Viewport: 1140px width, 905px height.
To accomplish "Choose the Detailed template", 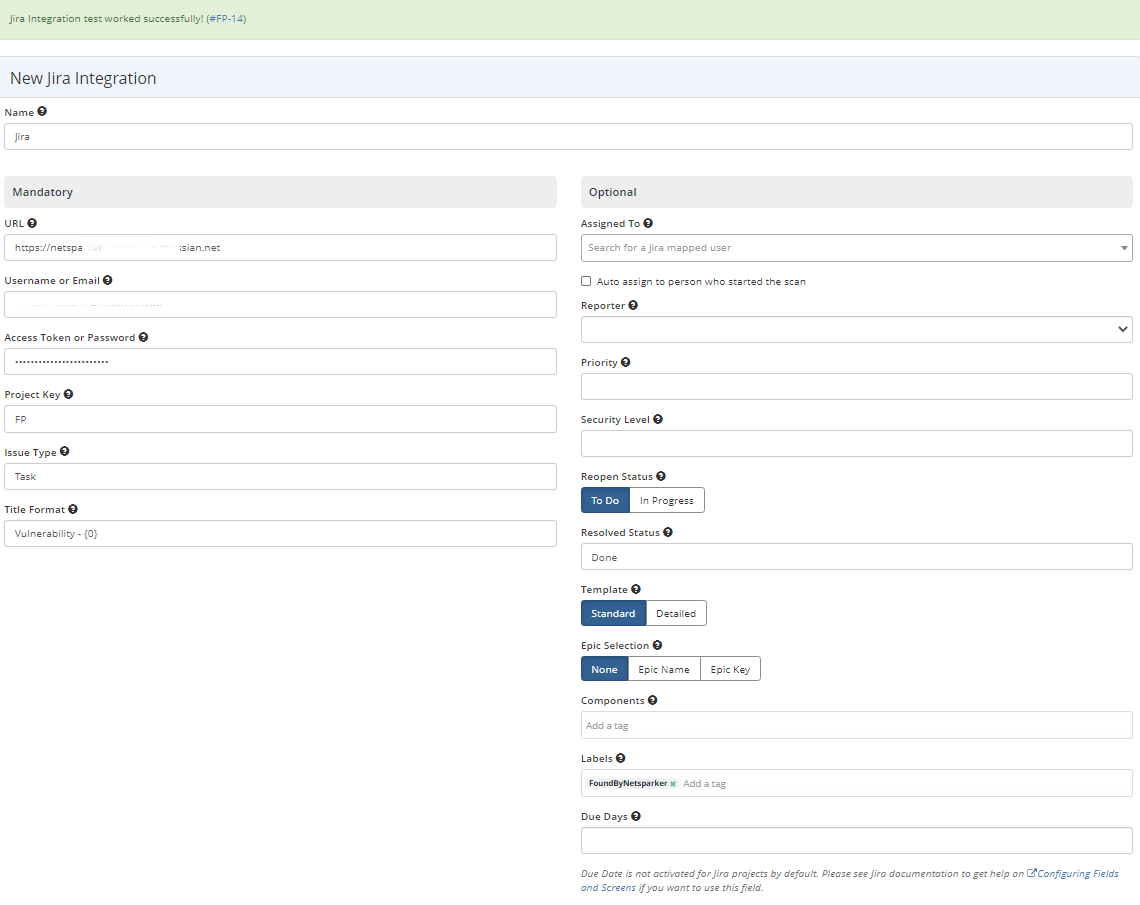I will (x=676, y=614).
